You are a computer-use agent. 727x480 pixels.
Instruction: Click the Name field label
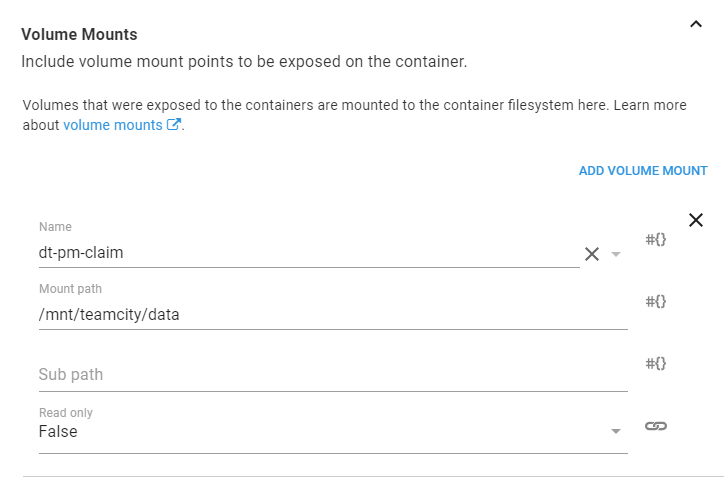point(55,227)
